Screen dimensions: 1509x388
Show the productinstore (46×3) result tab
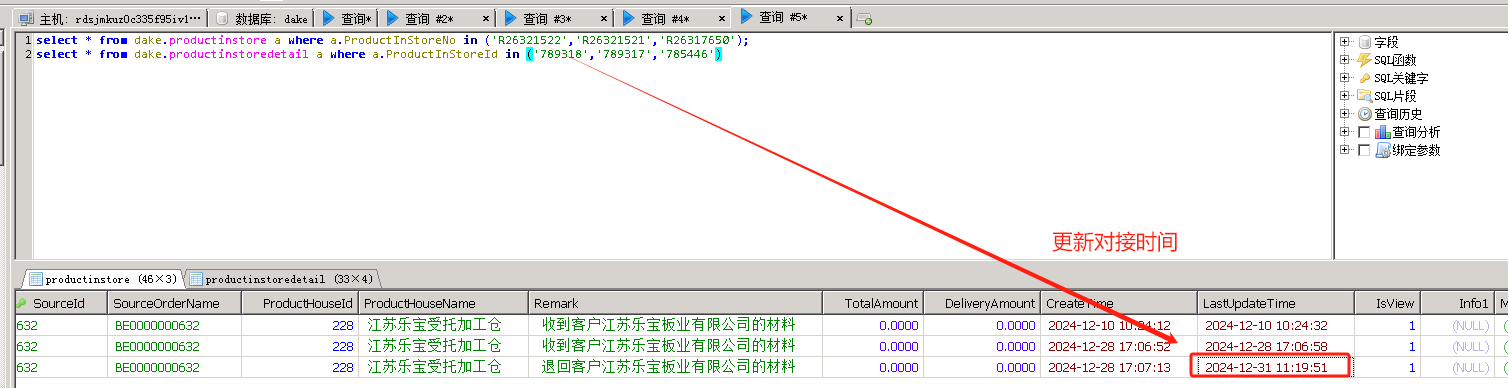click(104, 279)
